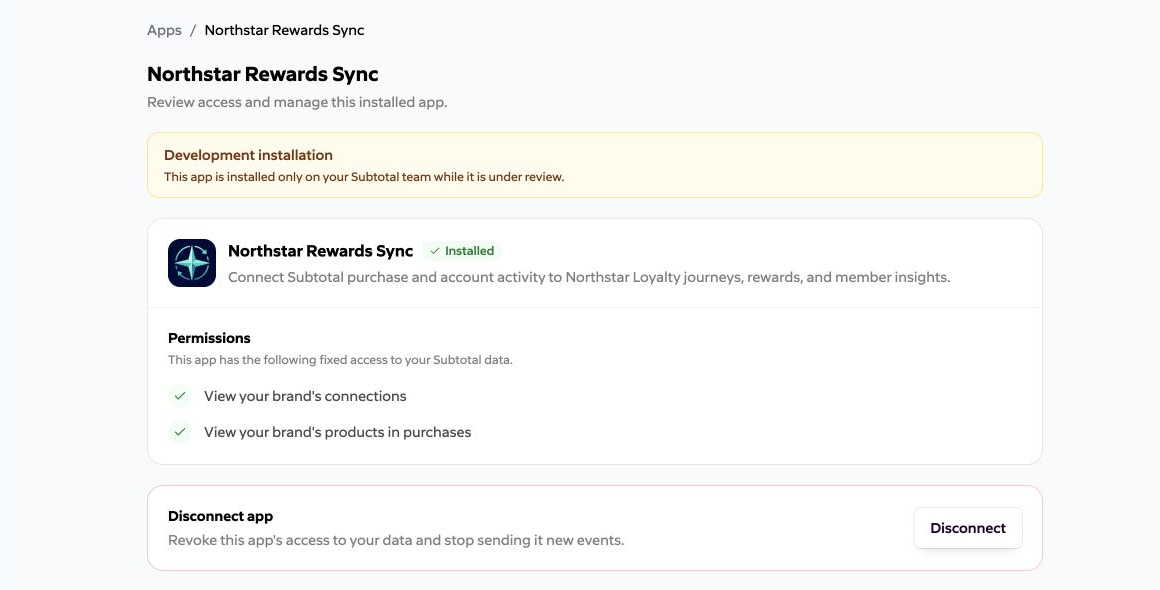Click checkmark beside View your brand's connections
The width and height of the screenshot is (1160, 590).
(x=180, y=396)
